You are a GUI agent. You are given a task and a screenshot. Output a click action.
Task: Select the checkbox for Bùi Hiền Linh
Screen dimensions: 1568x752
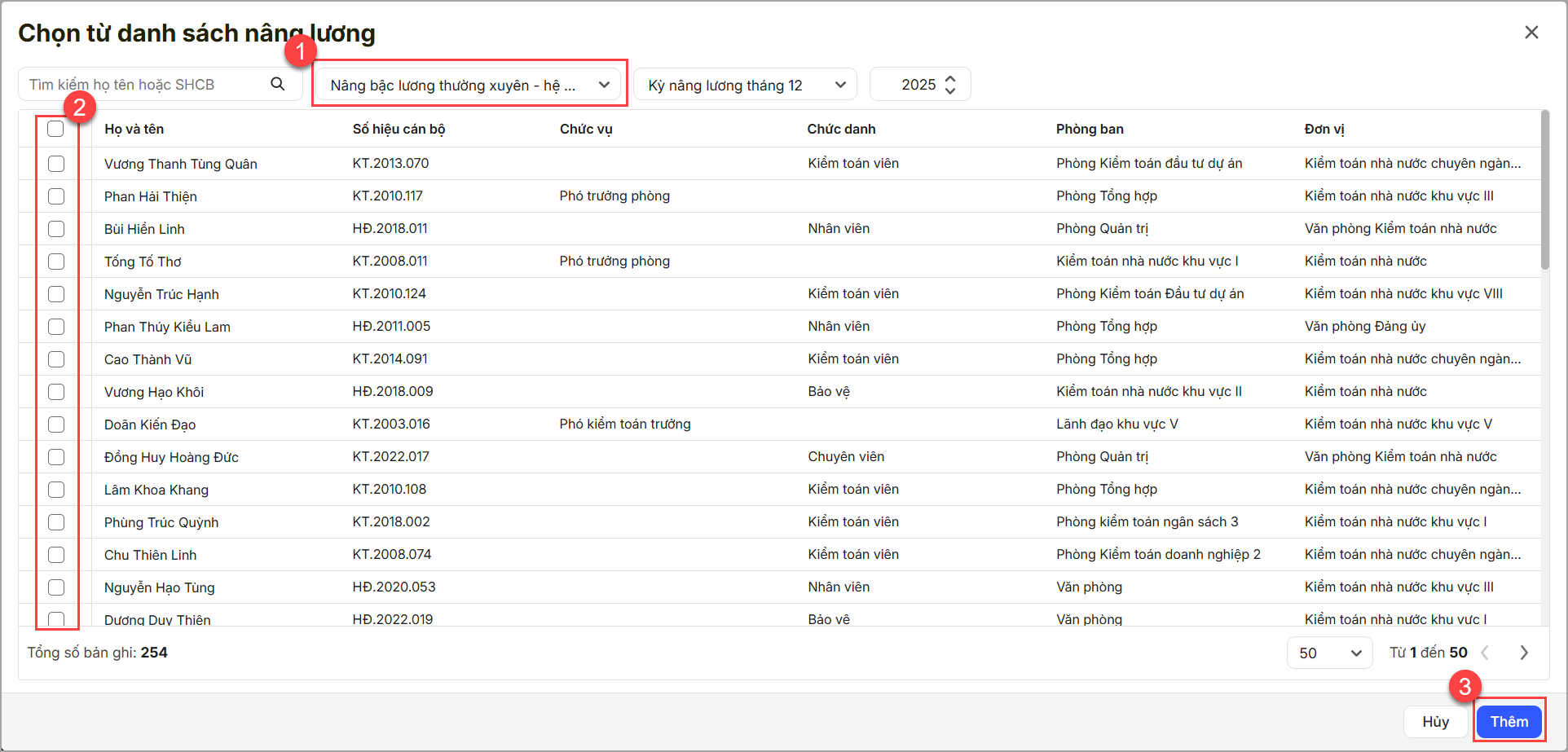(x=56, y=229)
